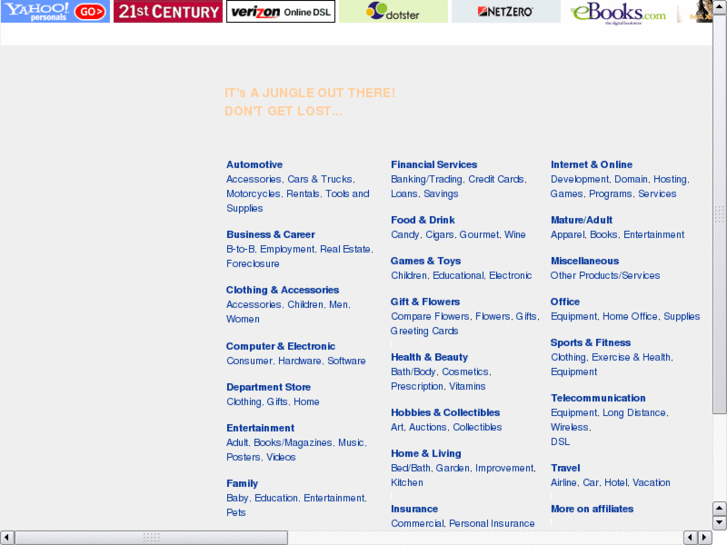727x545 pixels.
Task: Select the Women clothing link
Action: (242, 319)
